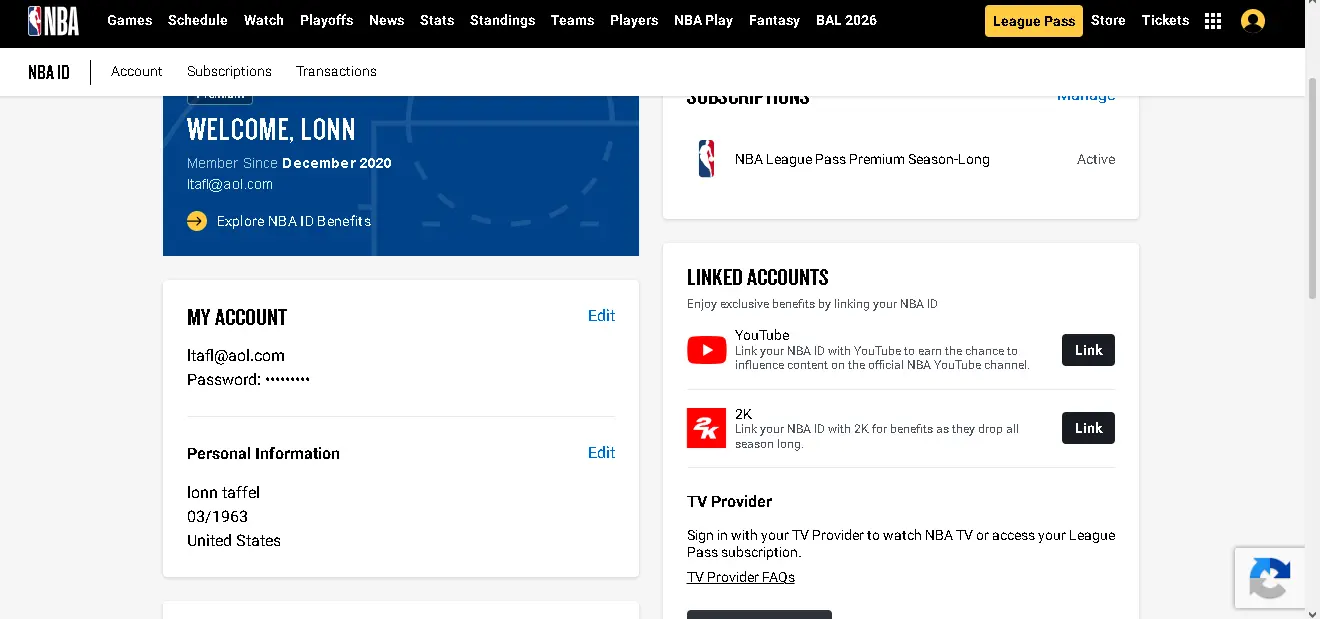The height and width of the screenshot is (619, 1320).
Task: Go to Watch section
Action: (264, 20)
